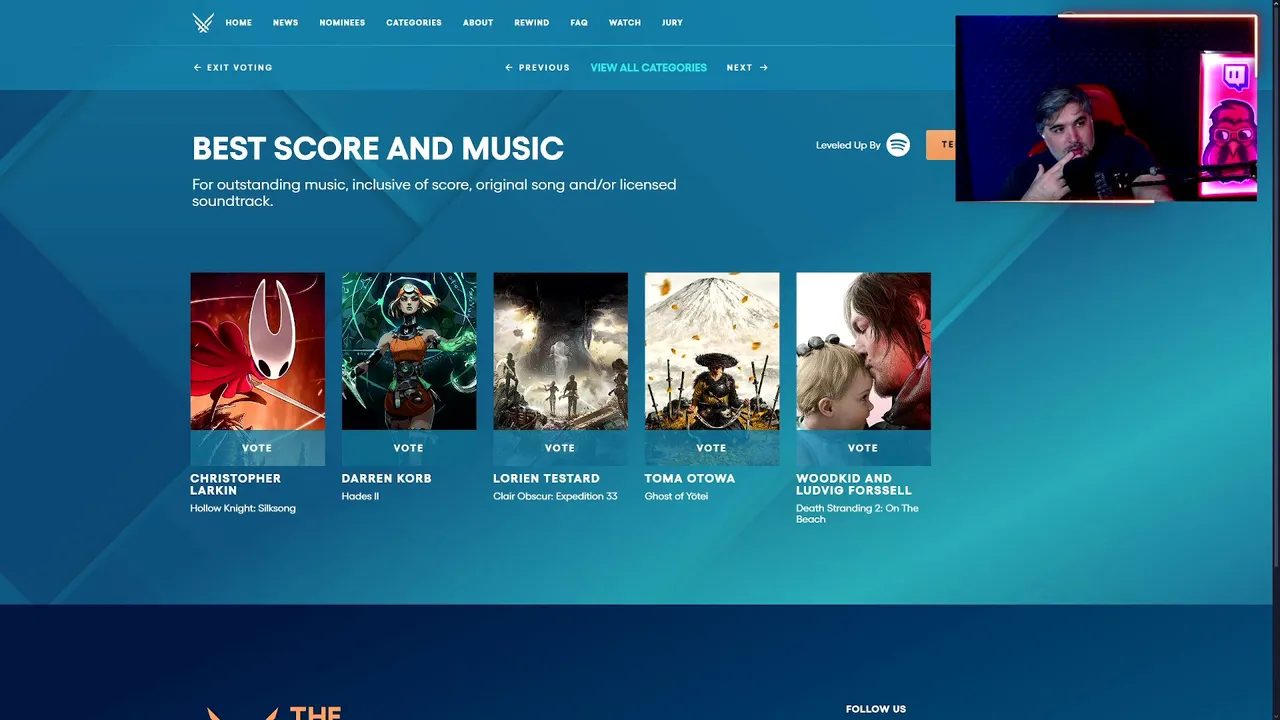Open the Categories menu item
The width and height of the screenshot is (1280, 720).
pyautogui.click(x=414, y=23)
